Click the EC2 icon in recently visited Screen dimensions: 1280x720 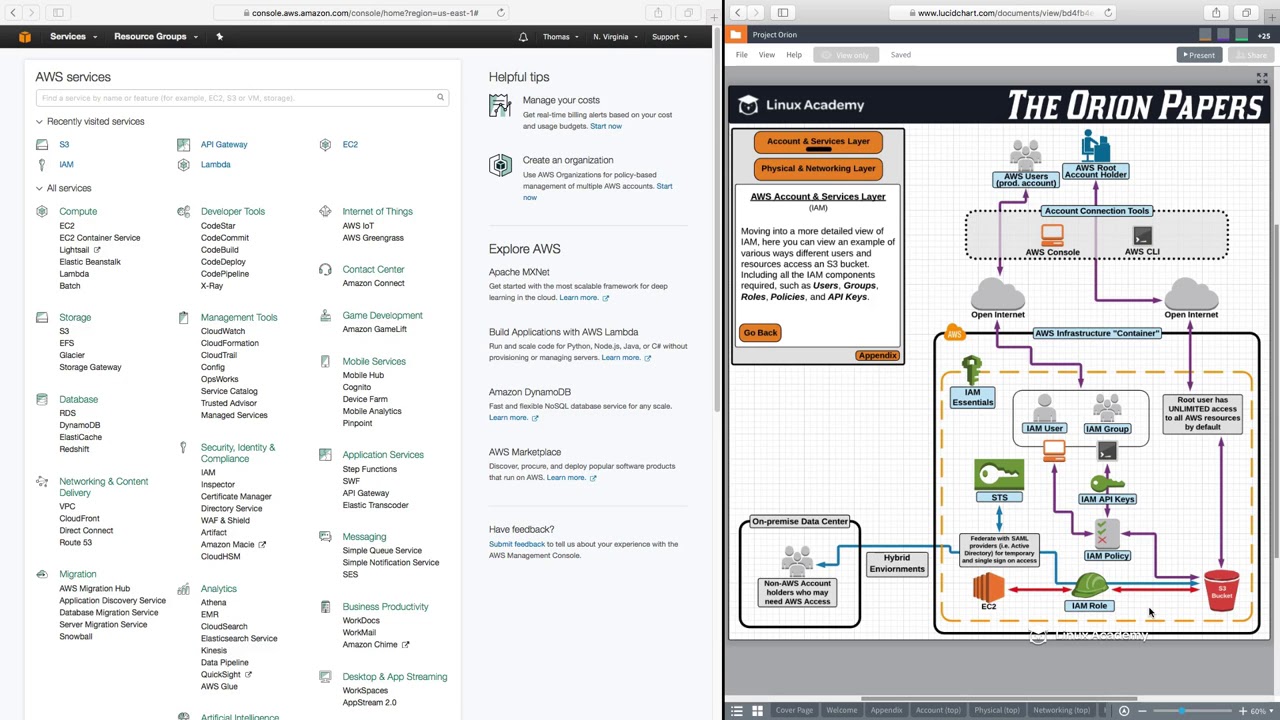click(325, 144)
